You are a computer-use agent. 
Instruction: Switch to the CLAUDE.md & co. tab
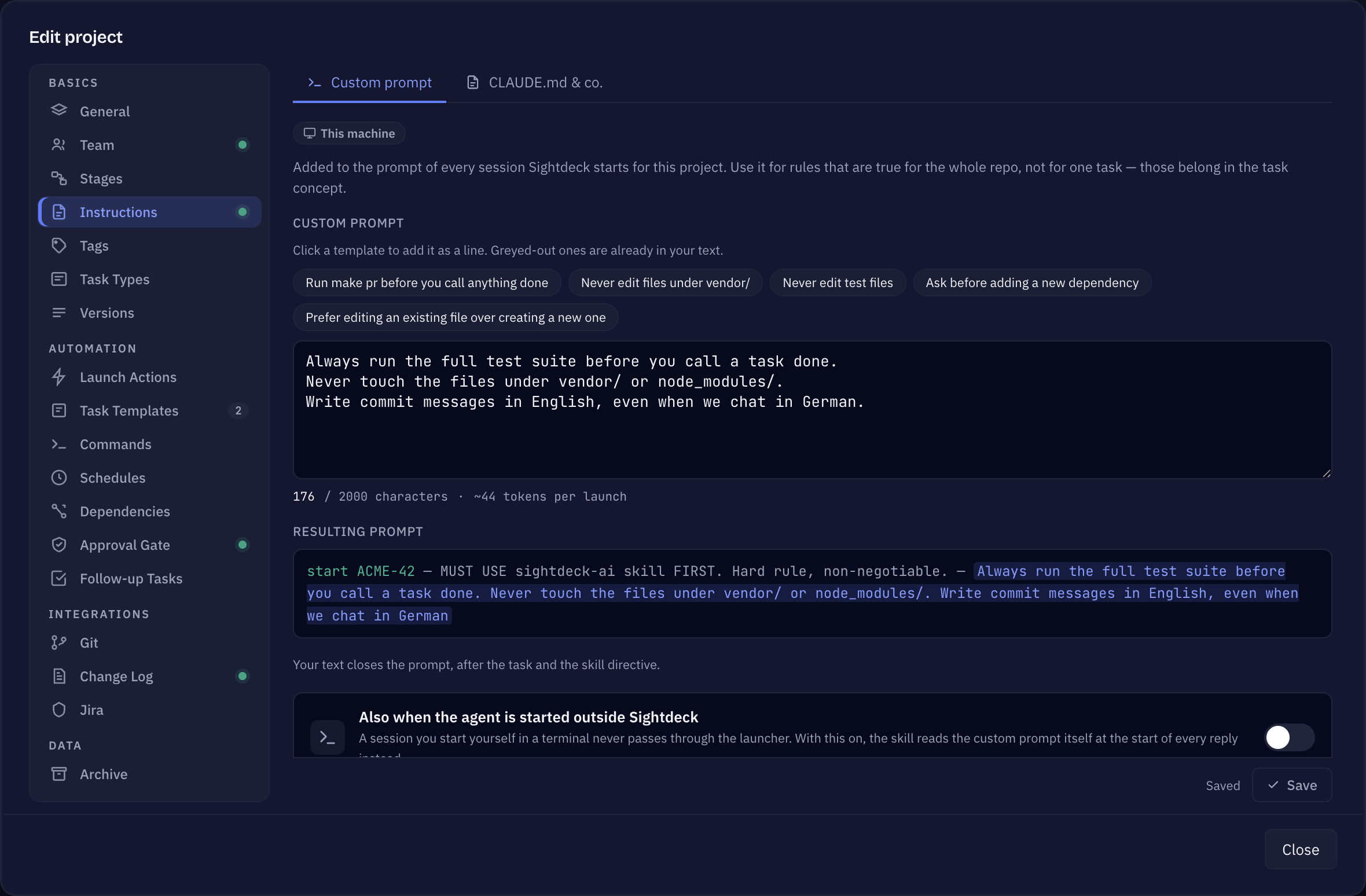535,83
